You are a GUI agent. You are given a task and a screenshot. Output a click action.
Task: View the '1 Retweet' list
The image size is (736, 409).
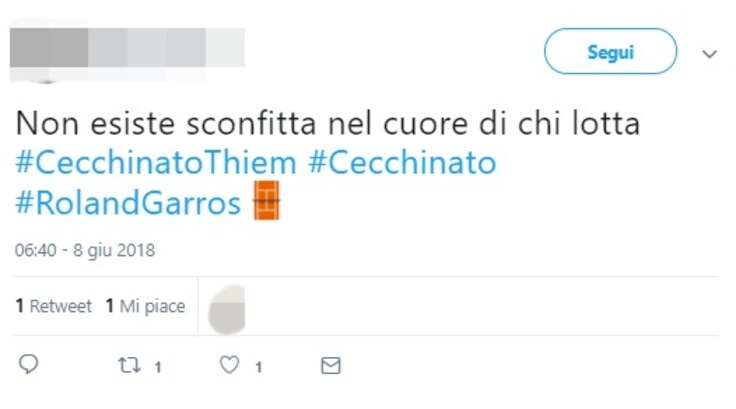click(54, 306)
